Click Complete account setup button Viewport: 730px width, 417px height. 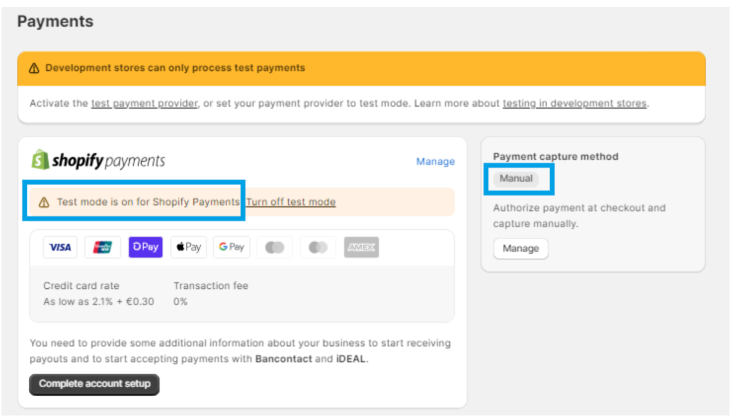95,384
